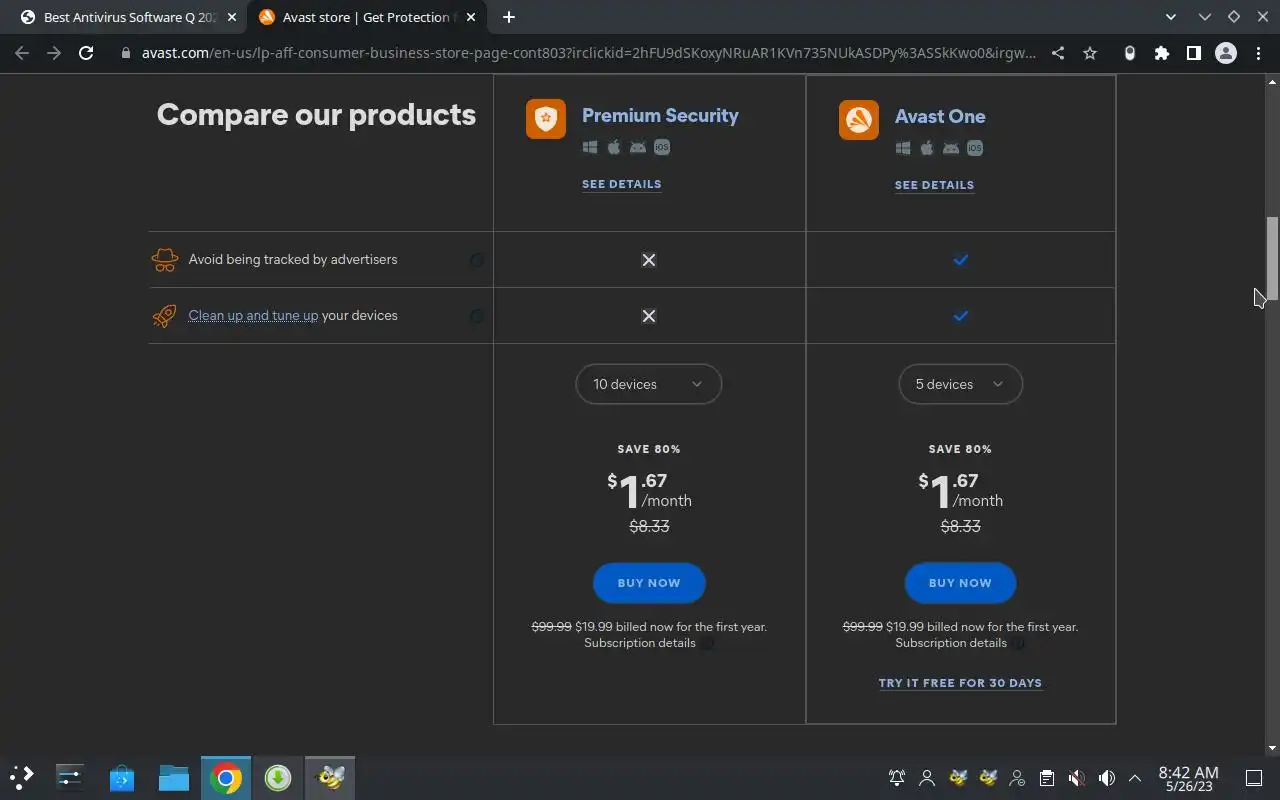
Task: Open the volume control tray icon
Action: 1106,777
